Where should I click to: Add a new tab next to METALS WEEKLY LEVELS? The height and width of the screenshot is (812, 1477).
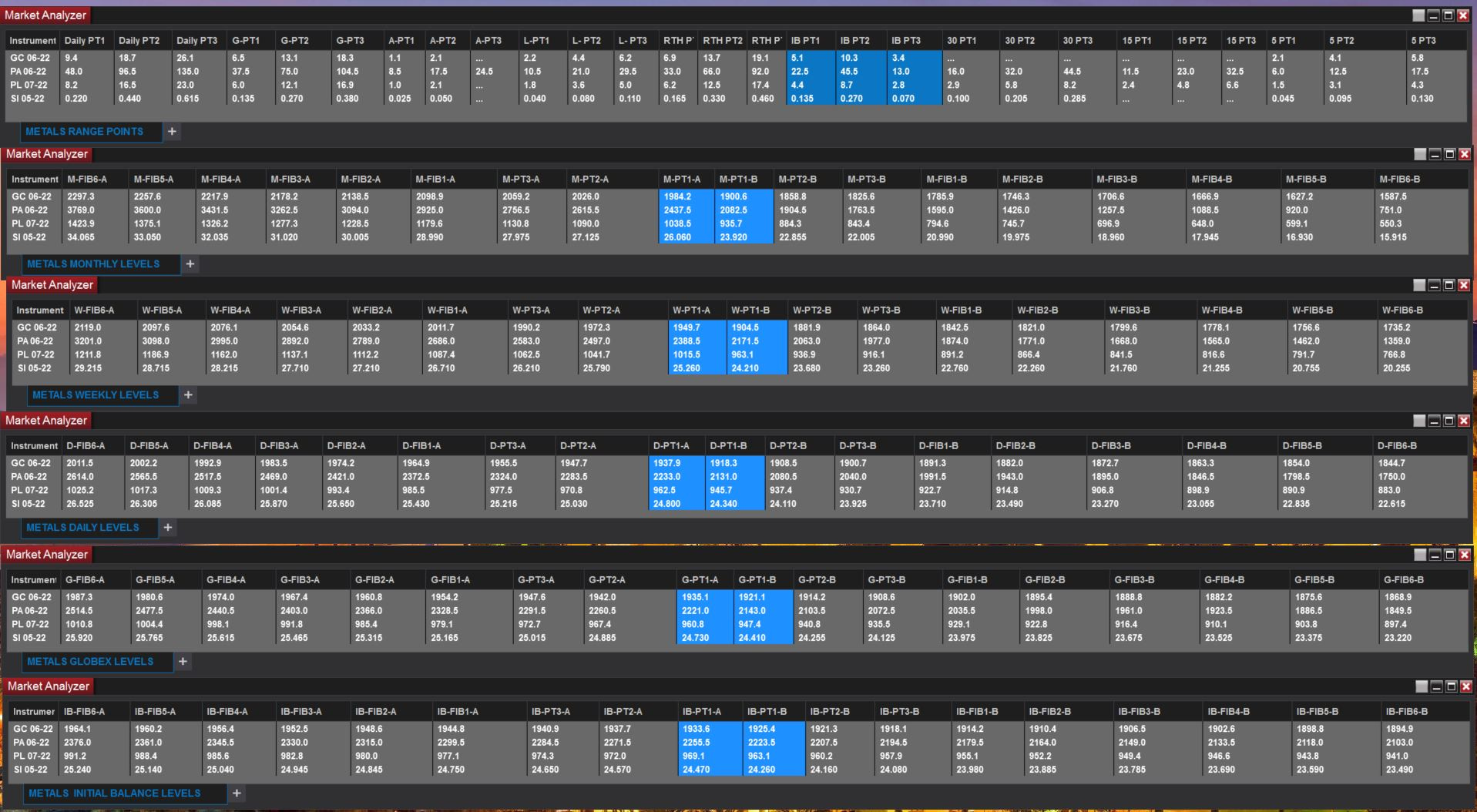(188, 395)
